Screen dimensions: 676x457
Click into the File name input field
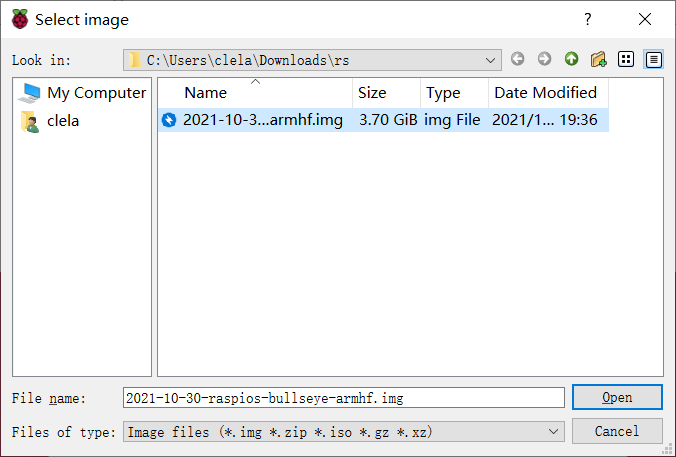pos(344,398)
